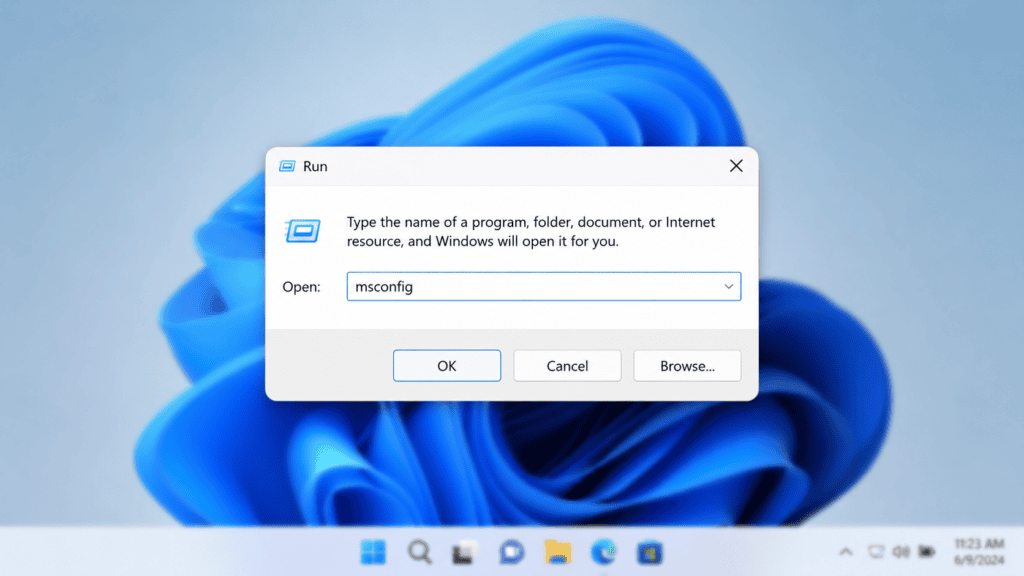Expand the Open history dropdown arrow
This screenshot has width=1024, height=576.
tap(728, 287)
